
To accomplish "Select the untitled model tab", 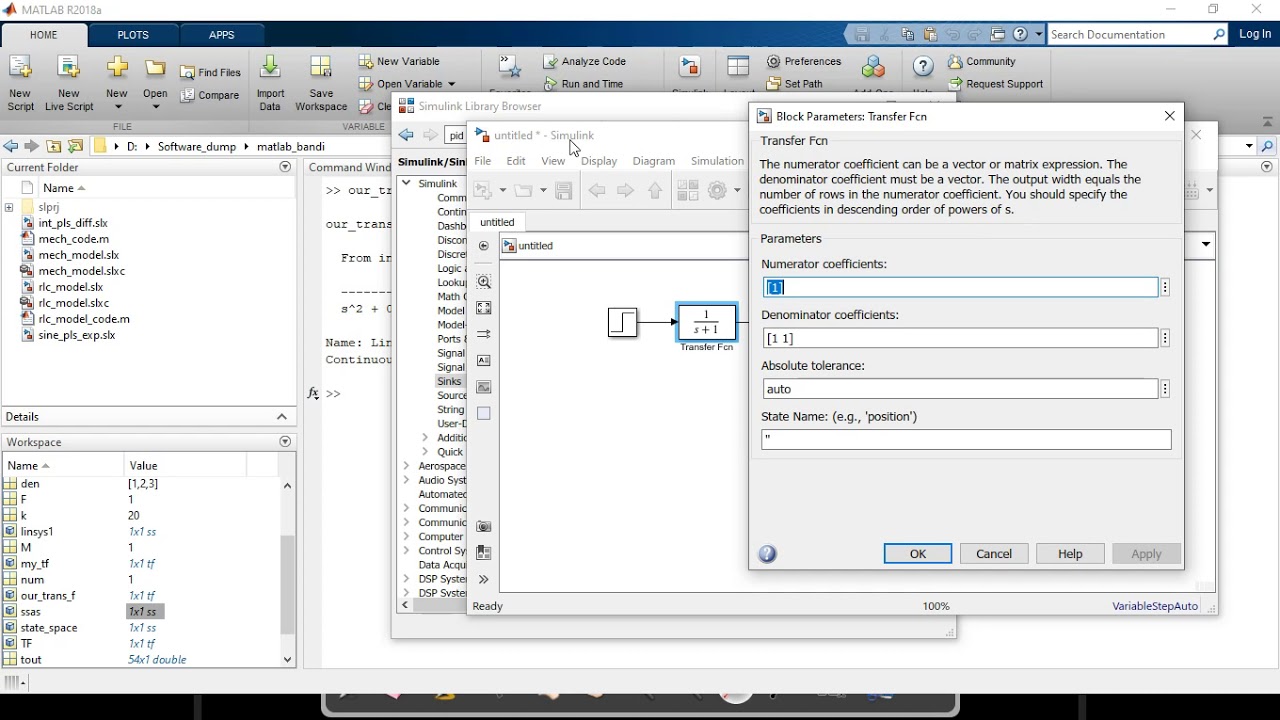I will click(497, 222).
